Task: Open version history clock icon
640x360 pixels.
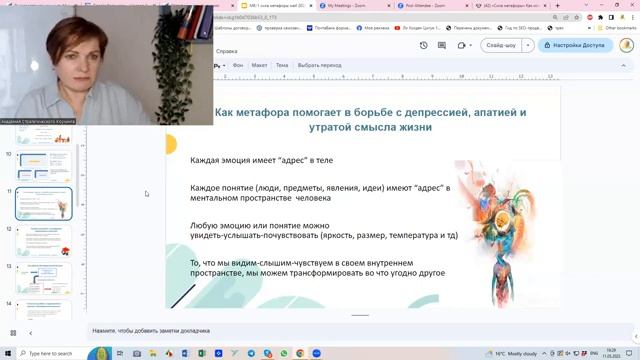Action: click(x=424, y=45)
